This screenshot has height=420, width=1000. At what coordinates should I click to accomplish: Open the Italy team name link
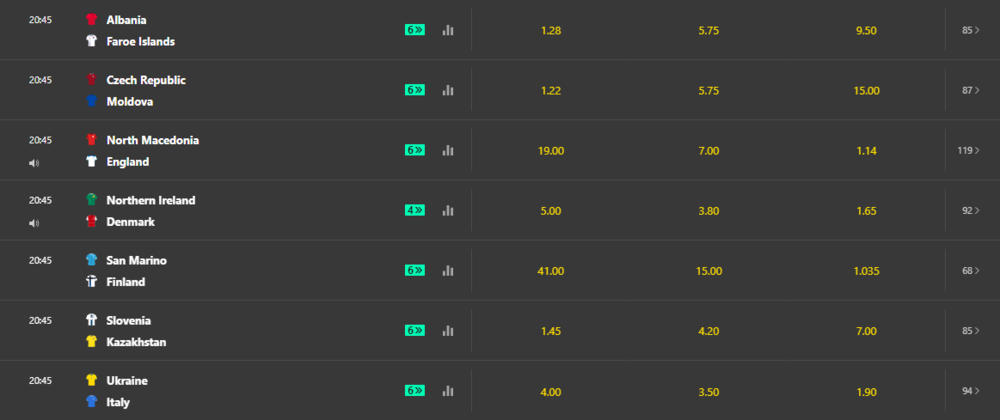tap(118, 402)
